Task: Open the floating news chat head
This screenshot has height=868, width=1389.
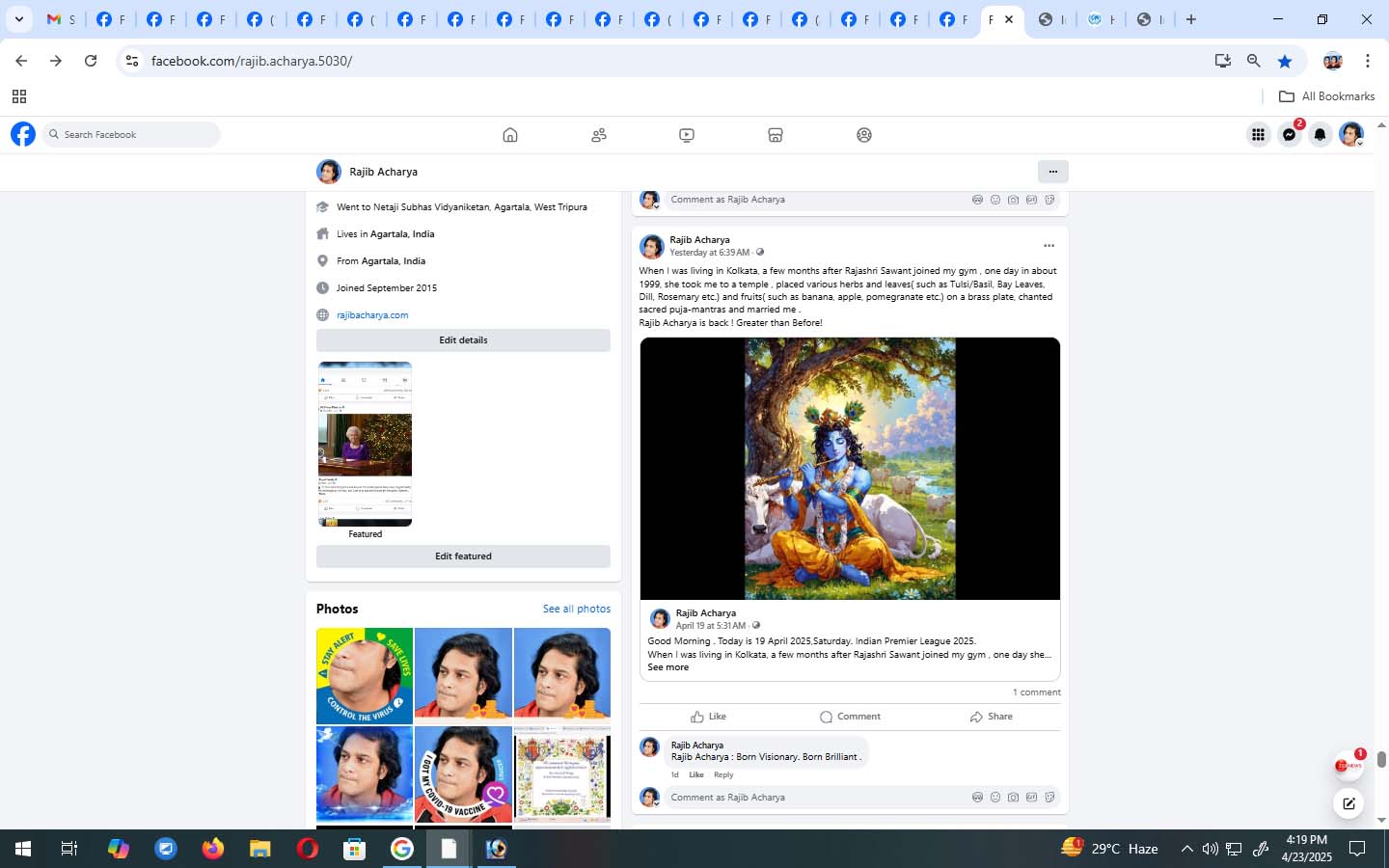Action: 1348,766
